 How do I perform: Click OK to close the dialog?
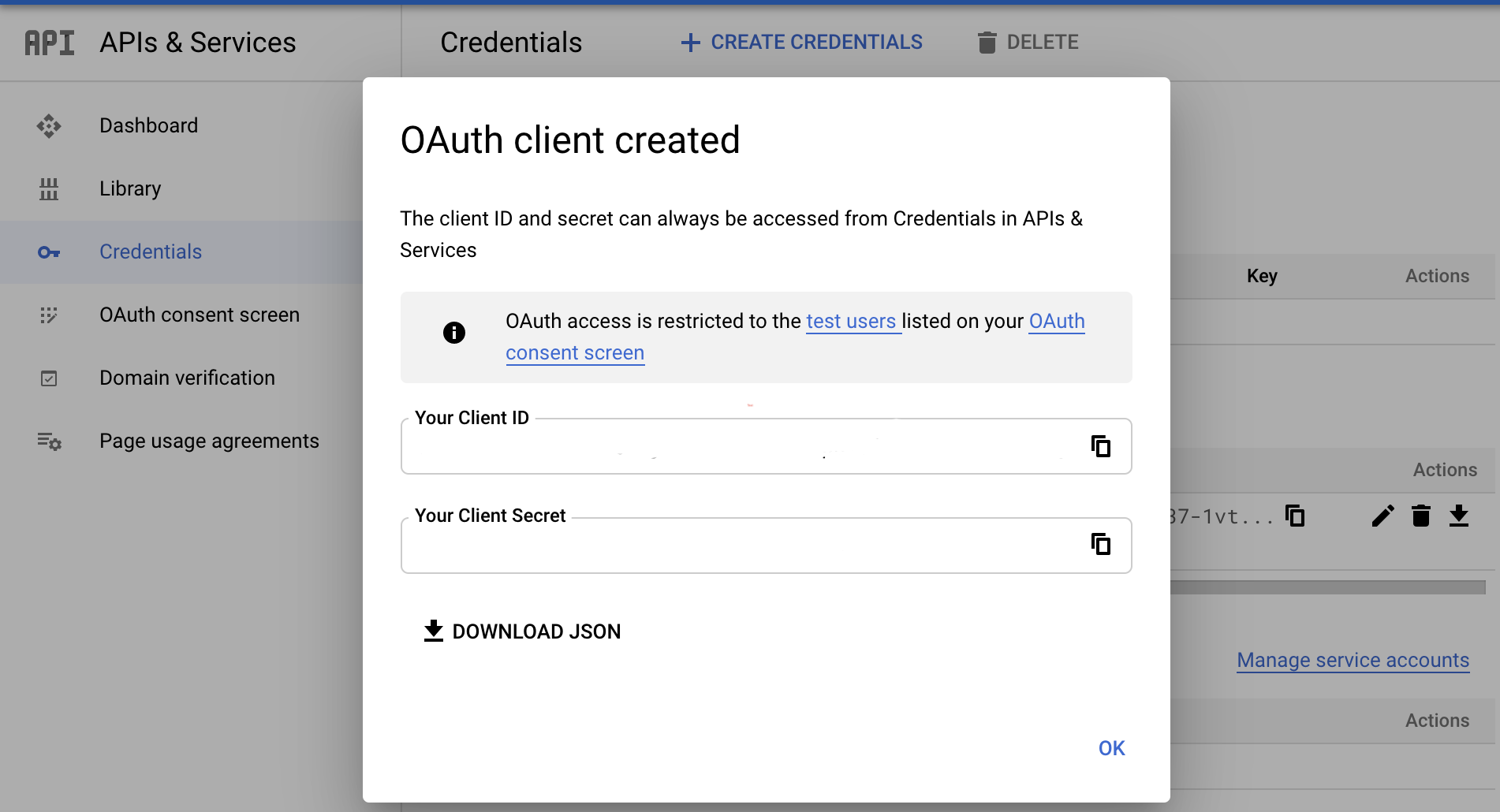pyautogui.click(x=1112, y=748)
